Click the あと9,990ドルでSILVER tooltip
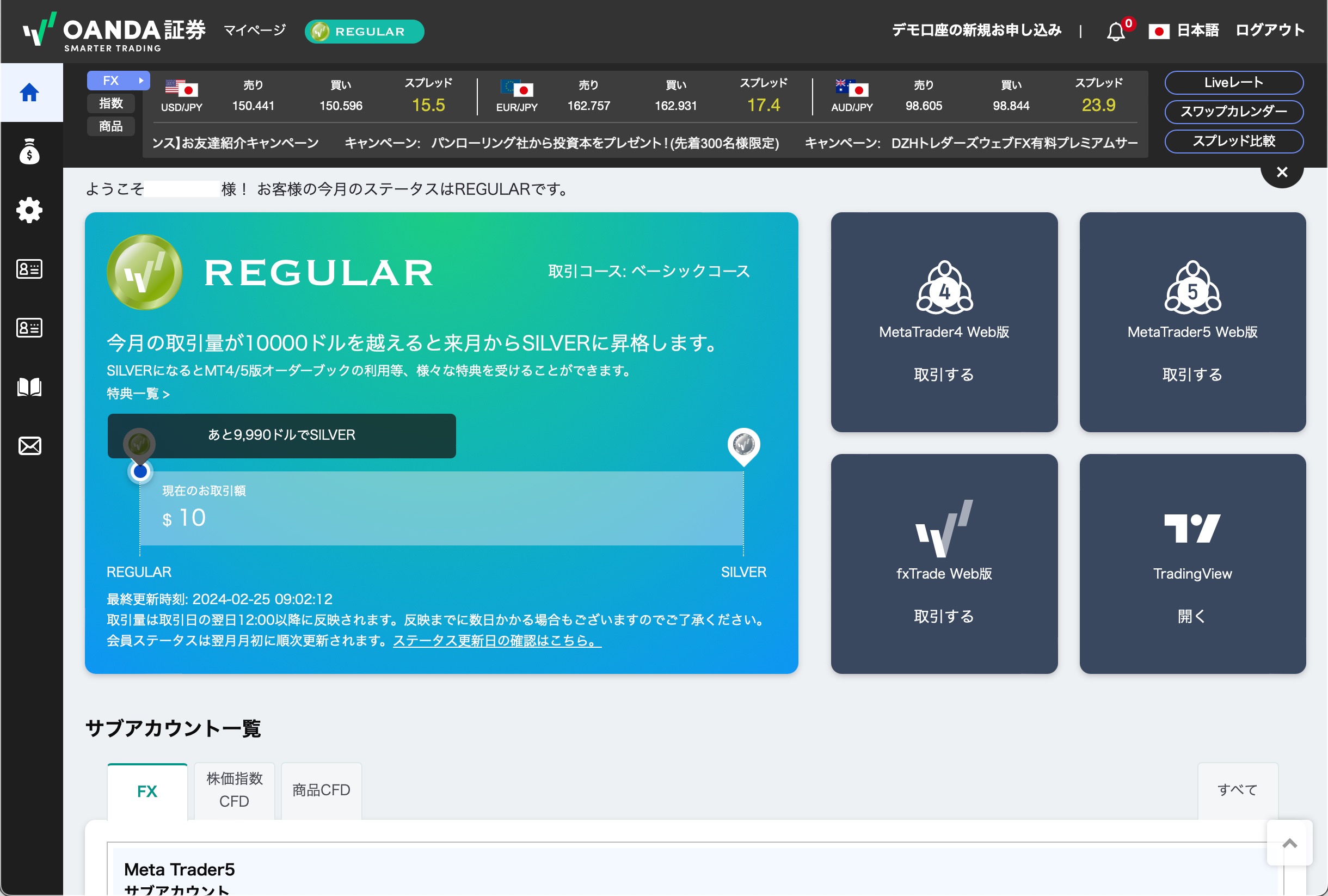 coord(281,436)
